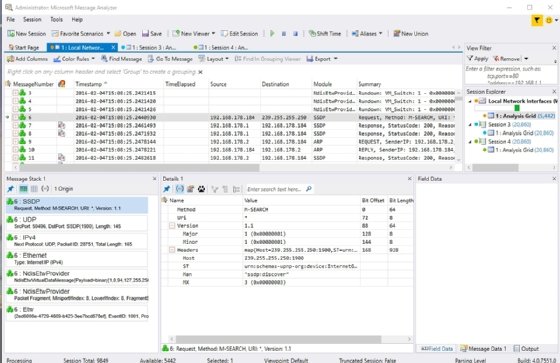Click the Details search text field
The image size is (560, 363).
click(x=274, y=189)
